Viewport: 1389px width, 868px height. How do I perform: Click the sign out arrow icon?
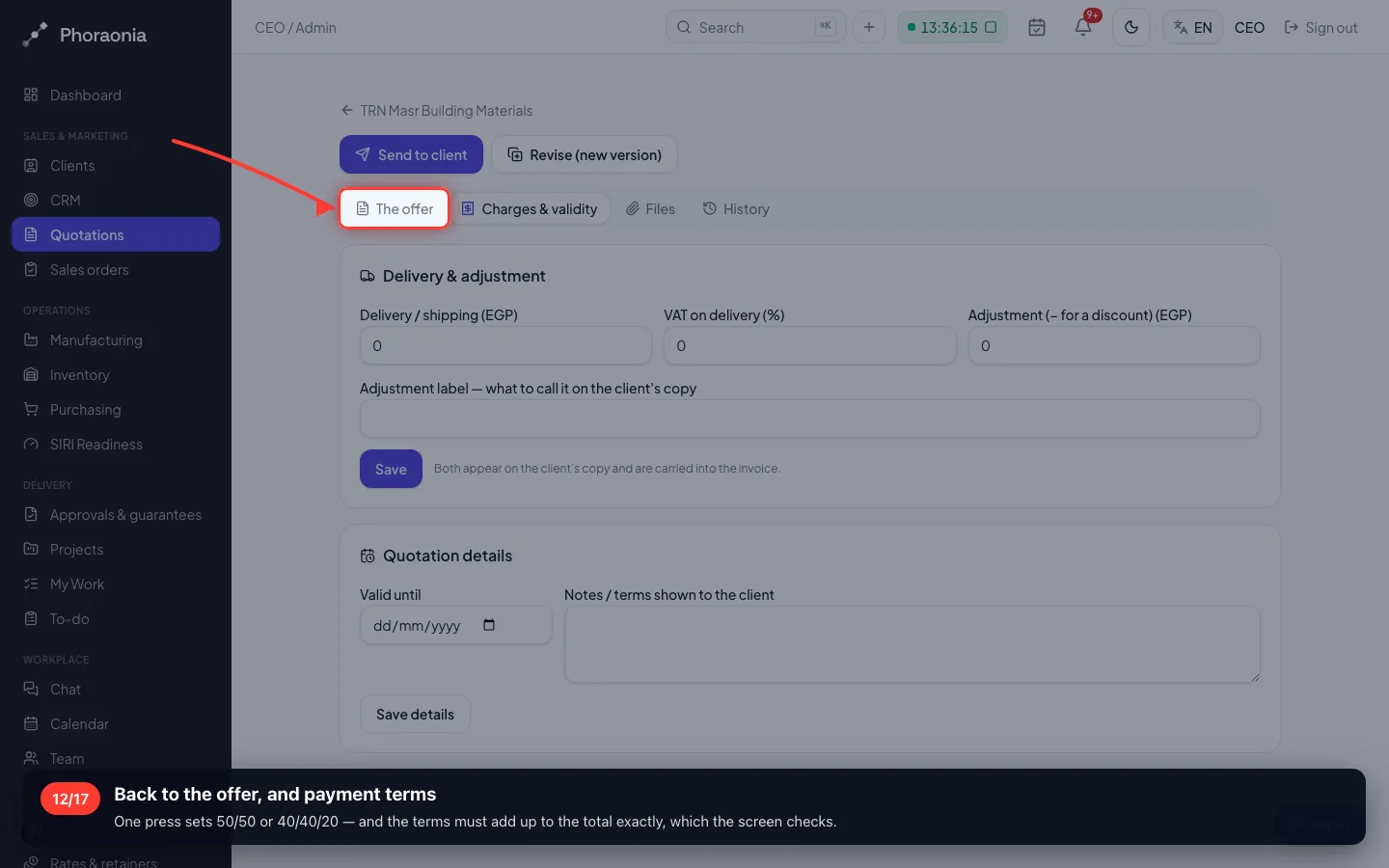click(1292, 28)
